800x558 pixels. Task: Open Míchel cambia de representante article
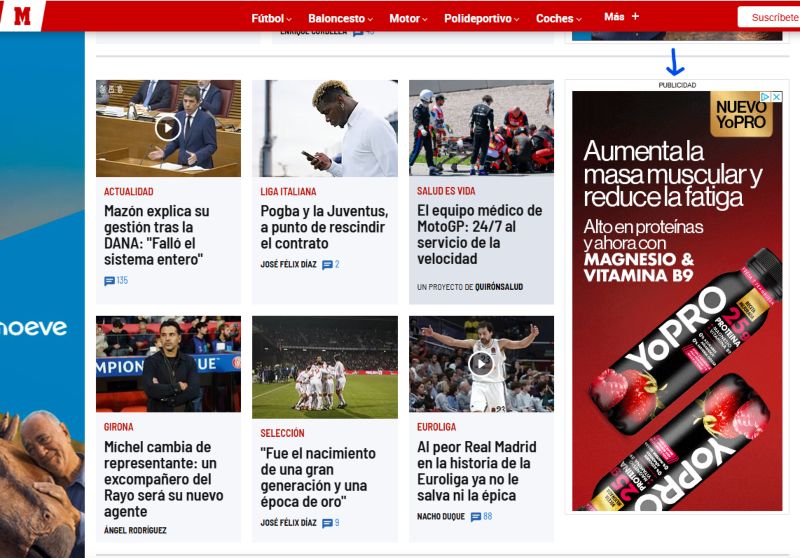[161, 478]
